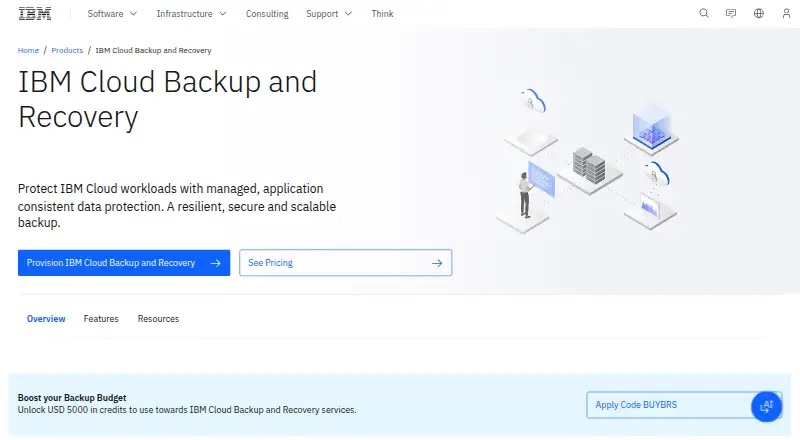Viewport: 800px width, 440px height.
Task: Go to Products breadcrumb link
Action: point(67,50)
